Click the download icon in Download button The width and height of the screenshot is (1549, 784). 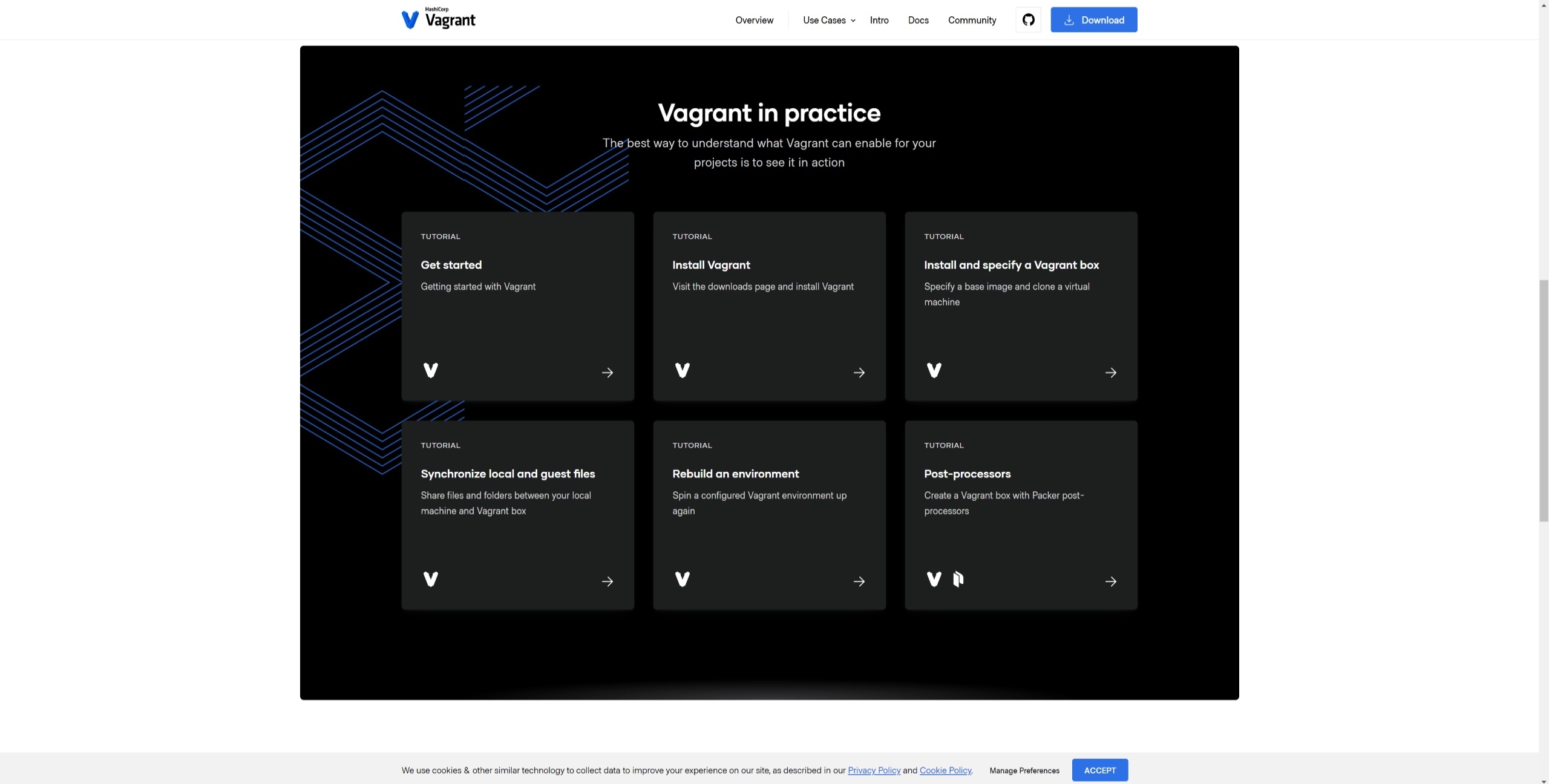[x=1069, y=20]
